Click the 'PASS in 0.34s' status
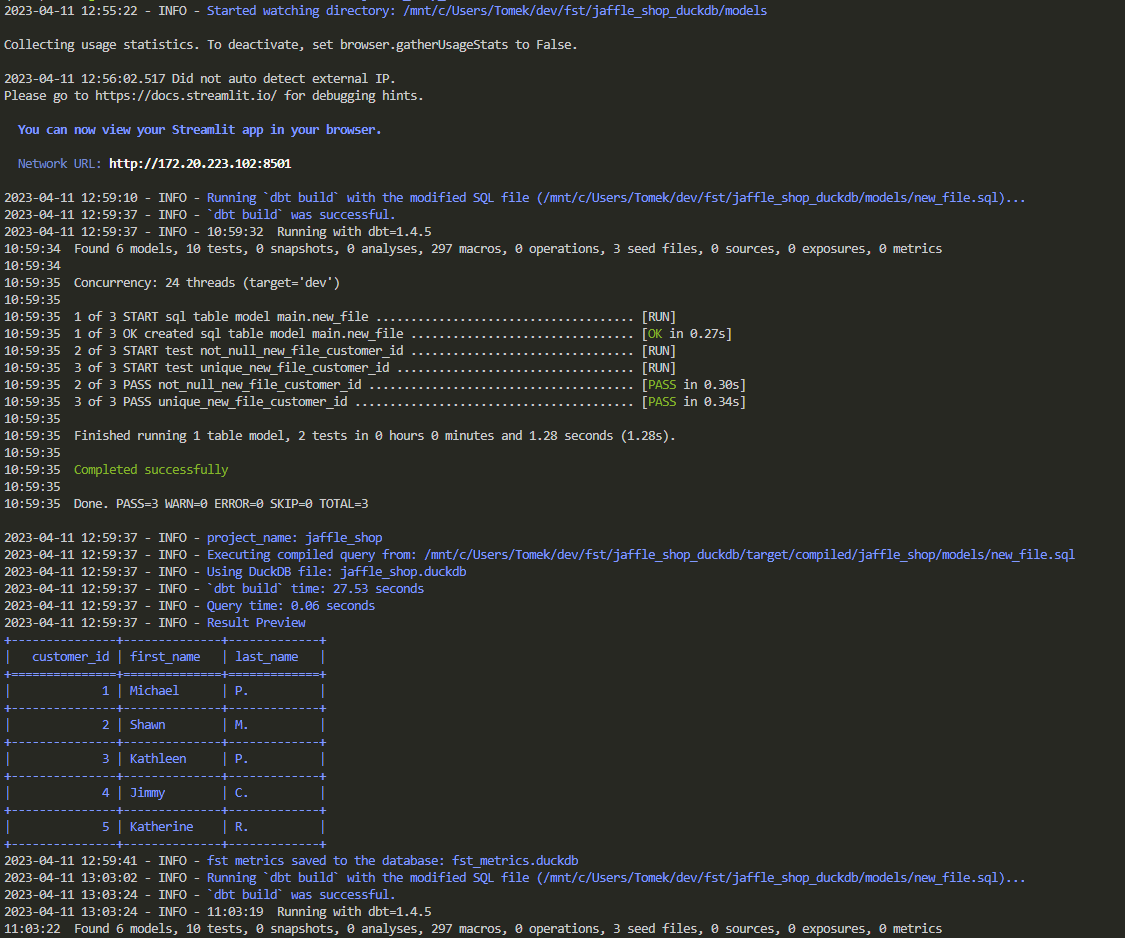 694,402
